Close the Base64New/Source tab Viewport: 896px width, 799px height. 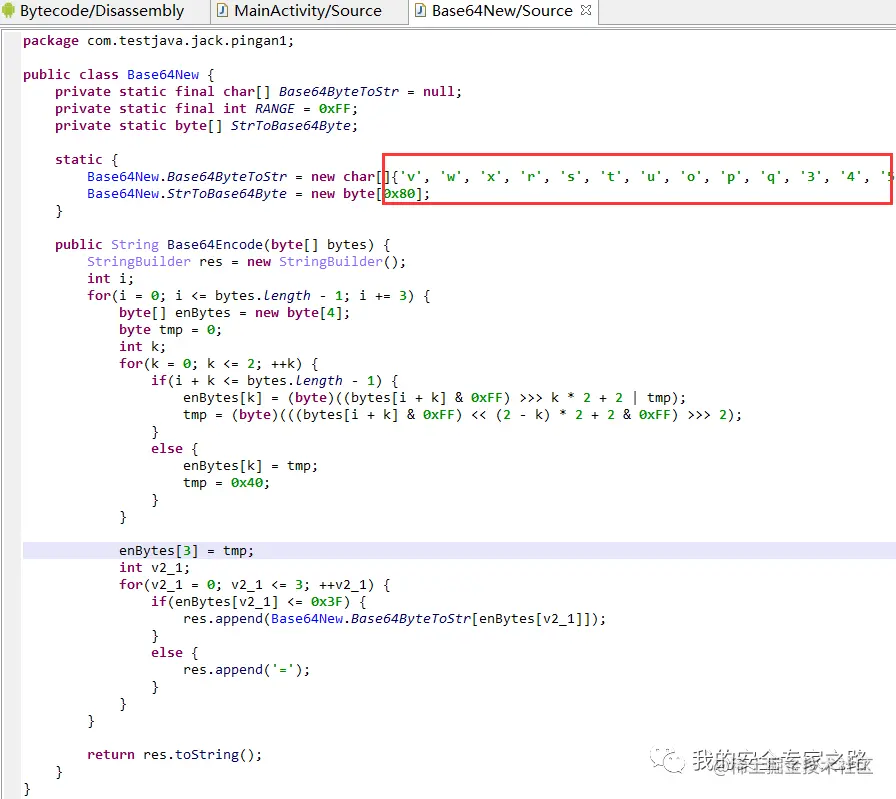(x=586, y=10)
